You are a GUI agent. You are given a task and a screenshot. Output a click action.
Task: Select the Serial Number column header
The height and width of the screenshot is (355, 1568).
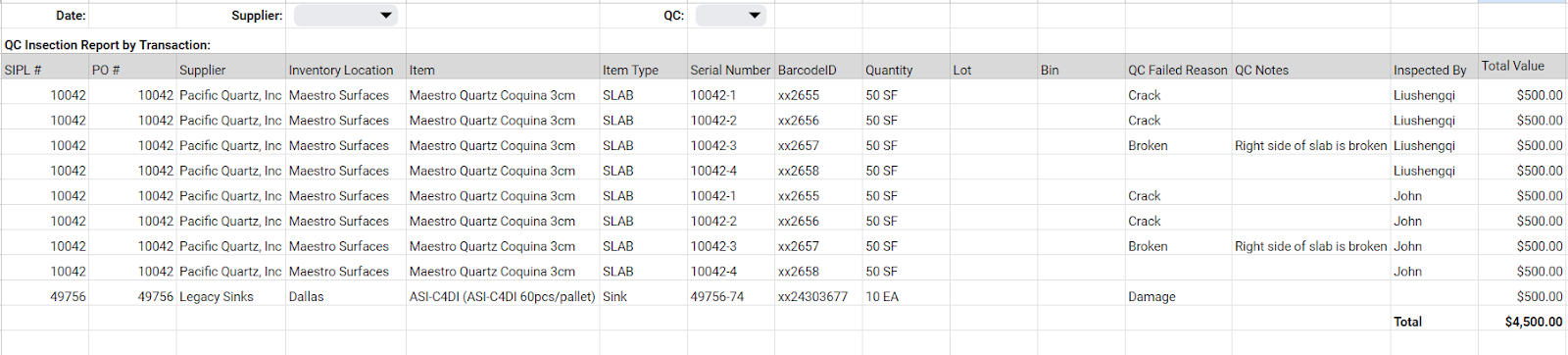[x=731, y=70]
